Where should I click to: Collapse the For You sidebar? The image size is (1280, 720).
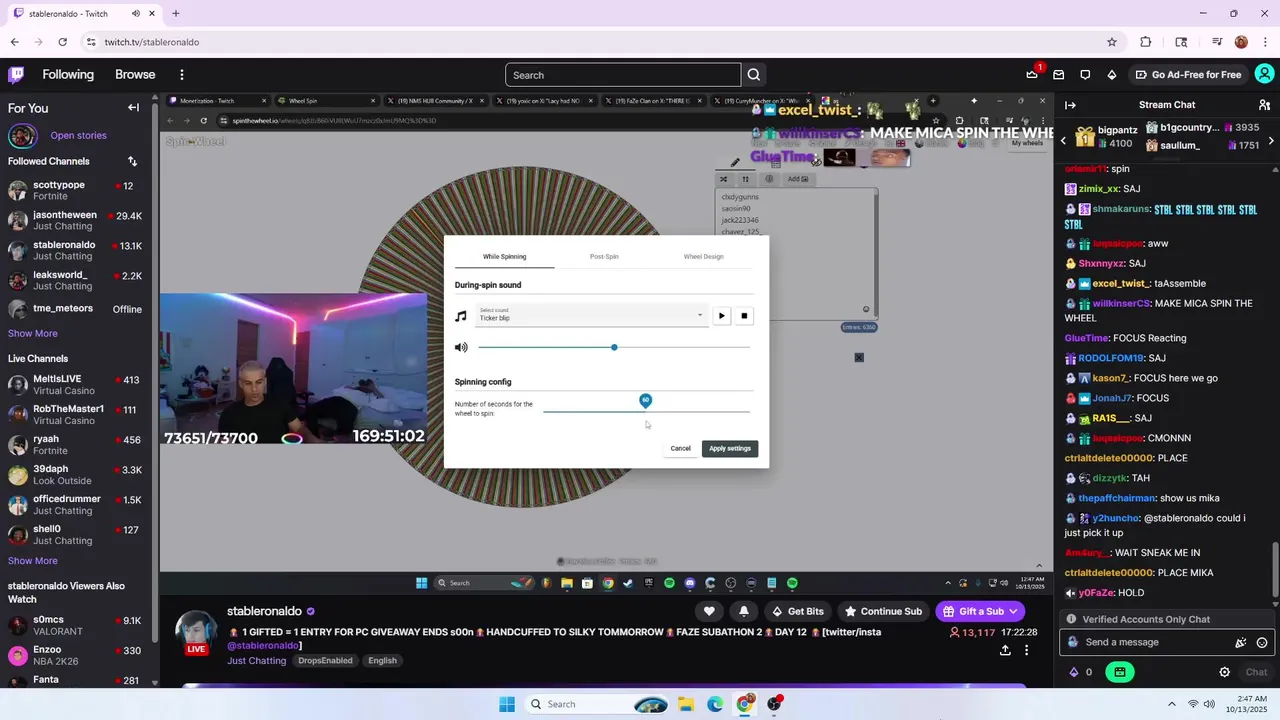pos(133,108)
